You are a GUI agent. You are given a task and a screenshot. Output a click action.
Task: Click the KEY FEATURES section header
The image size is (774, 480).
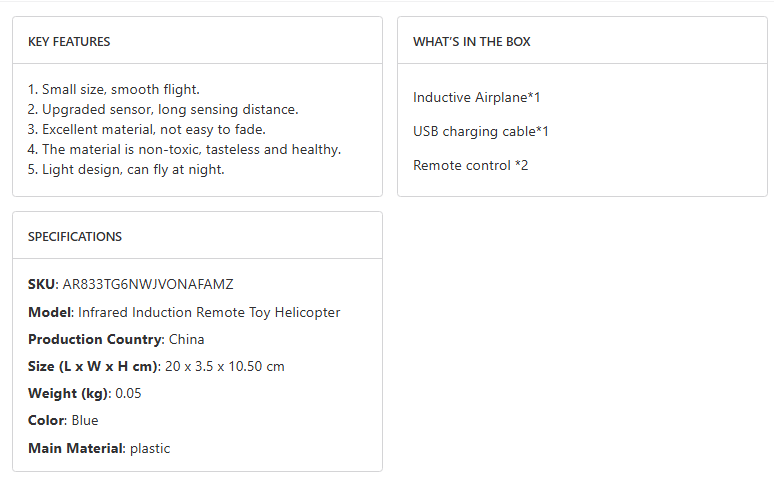69,42
